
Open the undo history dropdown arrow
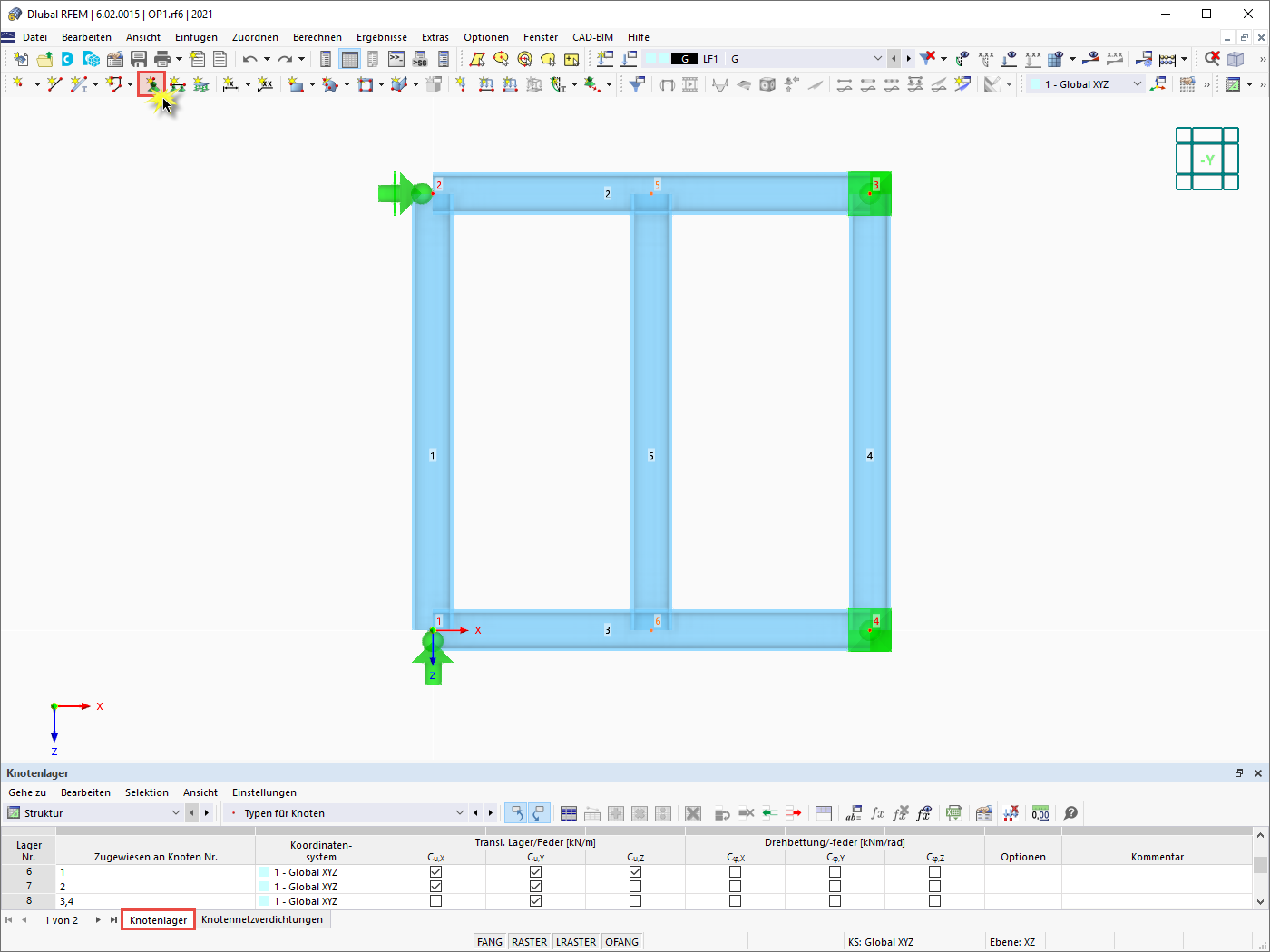click(x=267, y=59)
